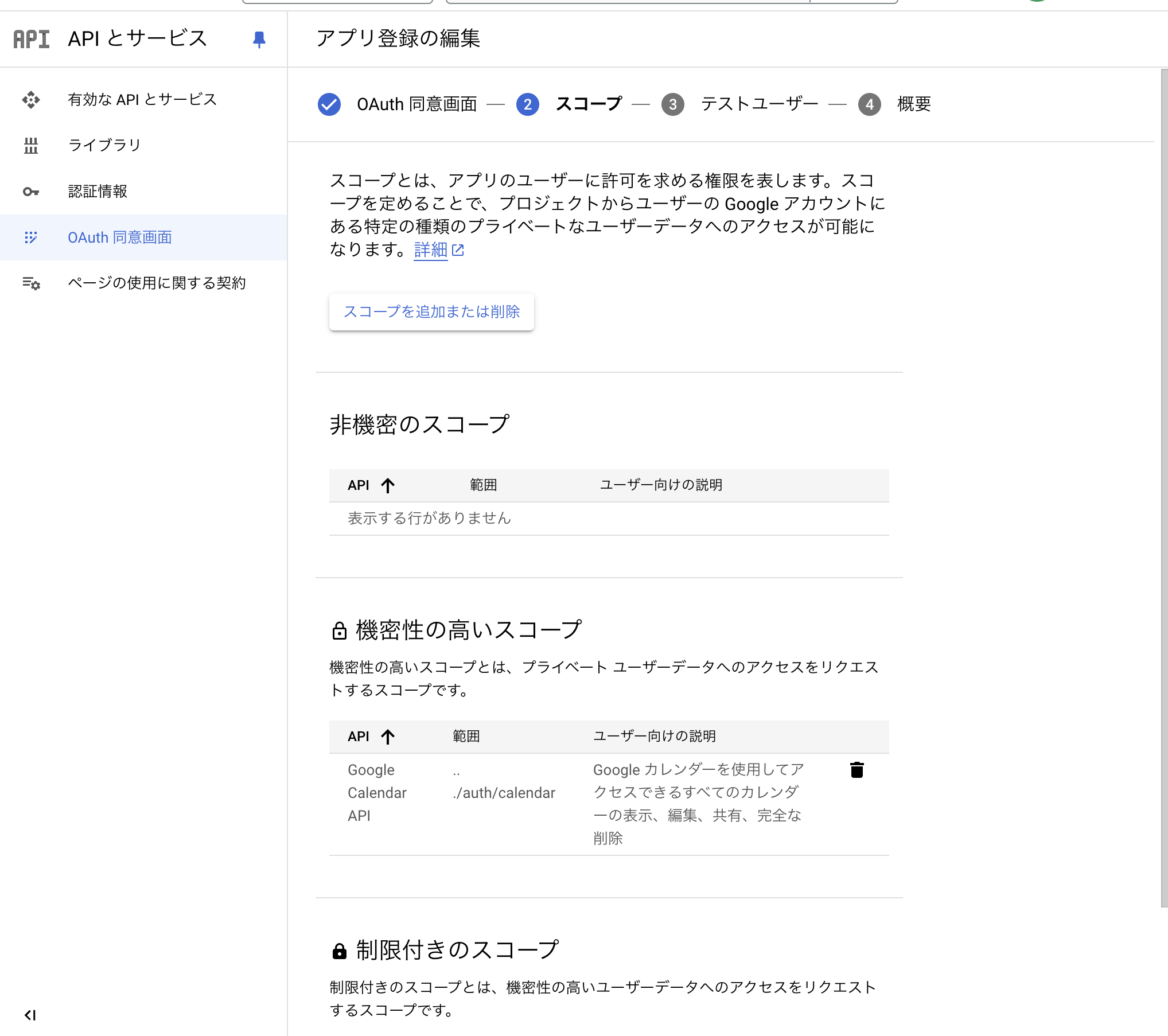1168x1036 pixels.
Task: Click the 制限付きのスコープ heading
Action: 457,951
